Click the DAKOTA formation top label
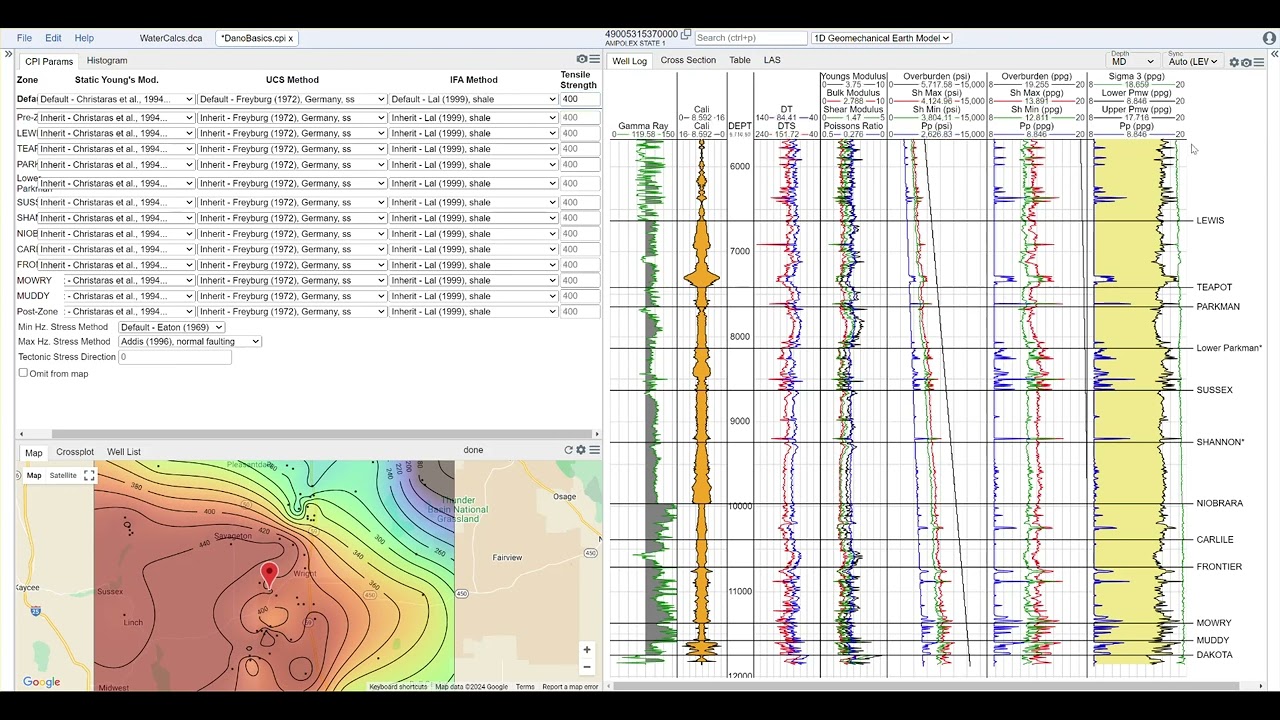The image size is (1280, 720). pos(1214,655)
